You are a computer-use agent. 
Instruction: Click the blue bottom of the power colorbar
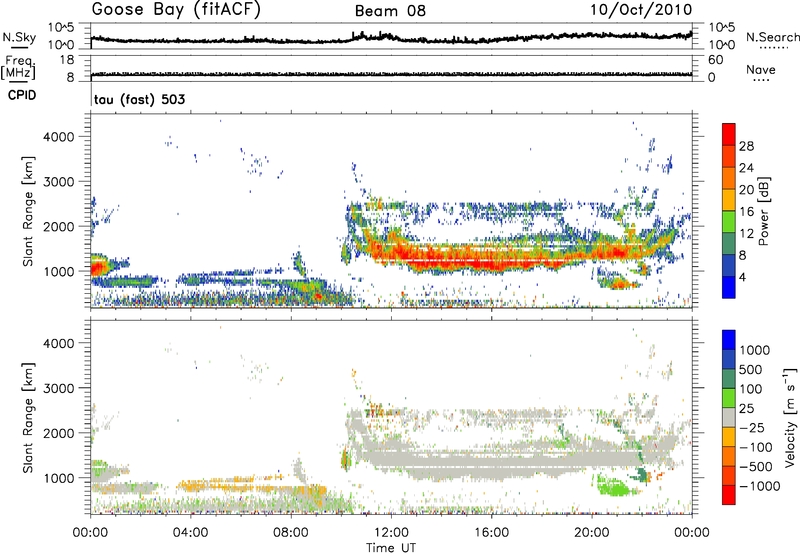pyautogui.click(x=729, y=288)
